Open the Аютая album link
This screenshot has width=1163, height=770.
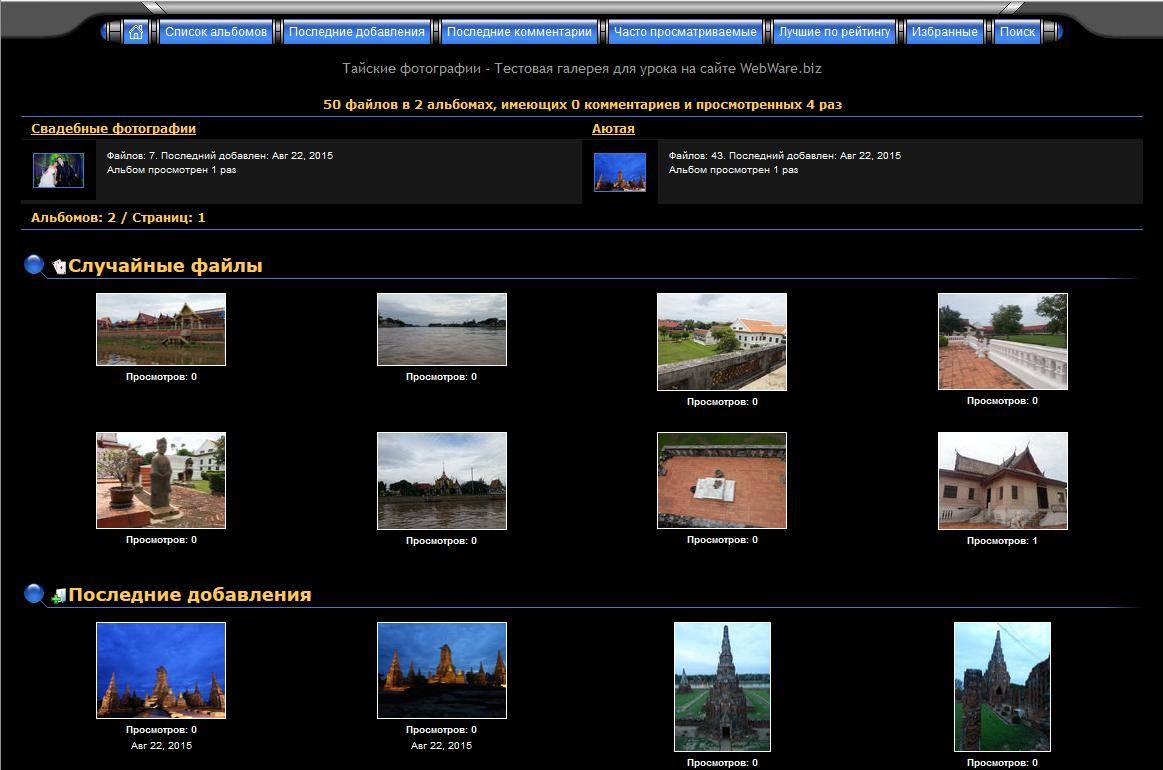pos(613,128)
